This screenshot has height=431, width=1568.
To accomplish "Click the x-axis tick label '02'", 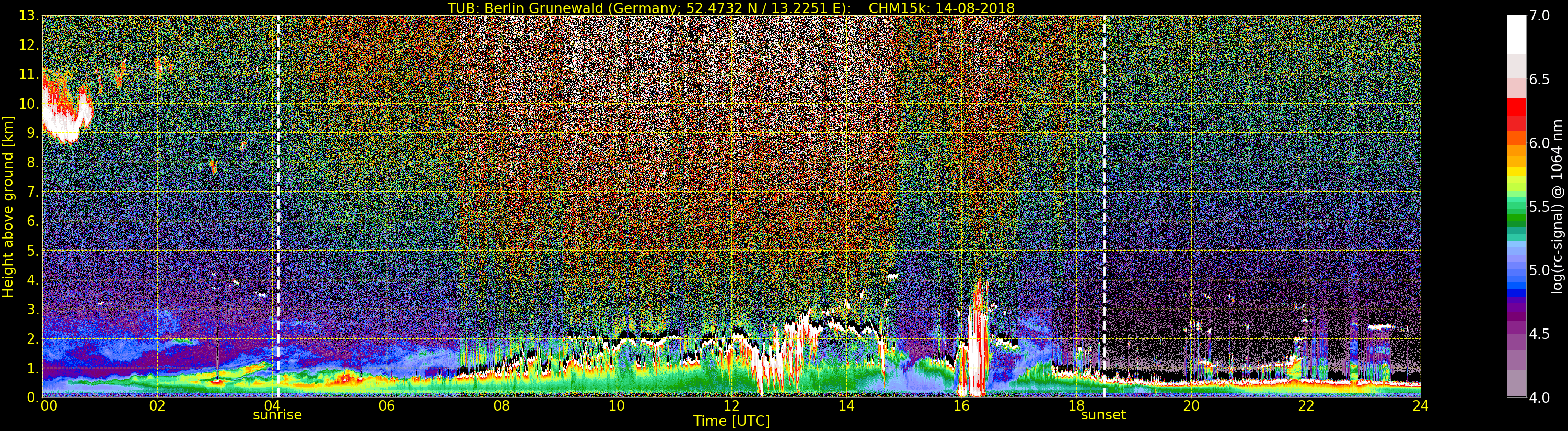I will (157, 405).
